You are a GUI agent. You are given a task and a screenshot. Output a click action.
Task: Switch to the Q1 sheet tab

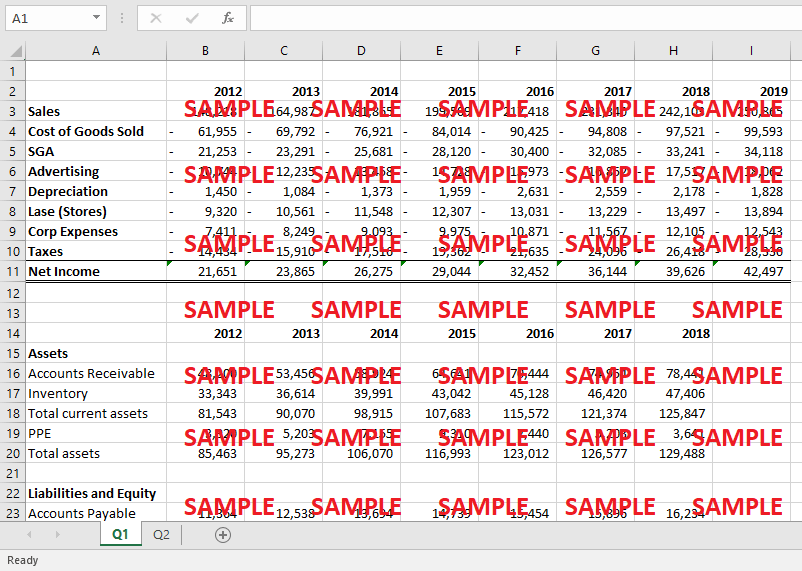click(x=121, y=535)
